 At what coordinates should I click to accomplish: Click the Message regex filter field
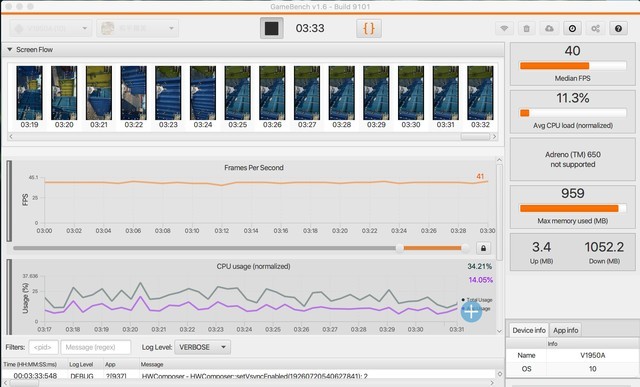(96, 347)
